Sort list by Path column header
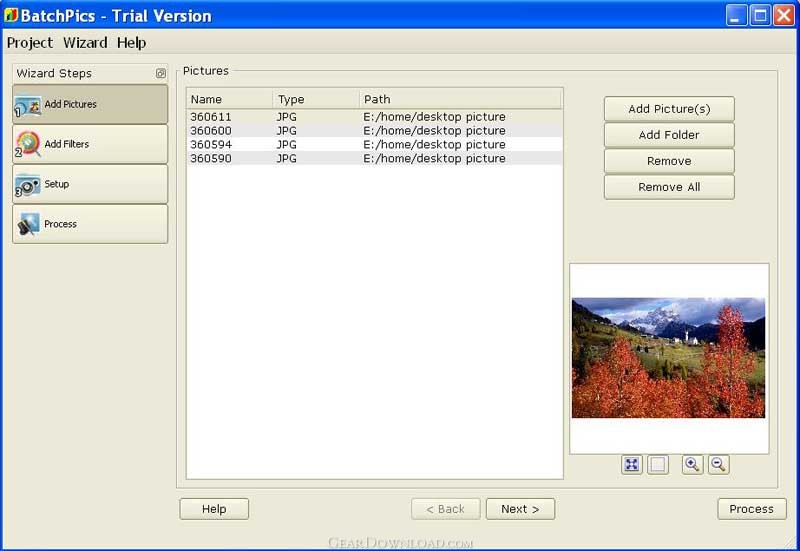Viewport: 800px width, 551px height. pyautogui.click(x=460, y=99)
